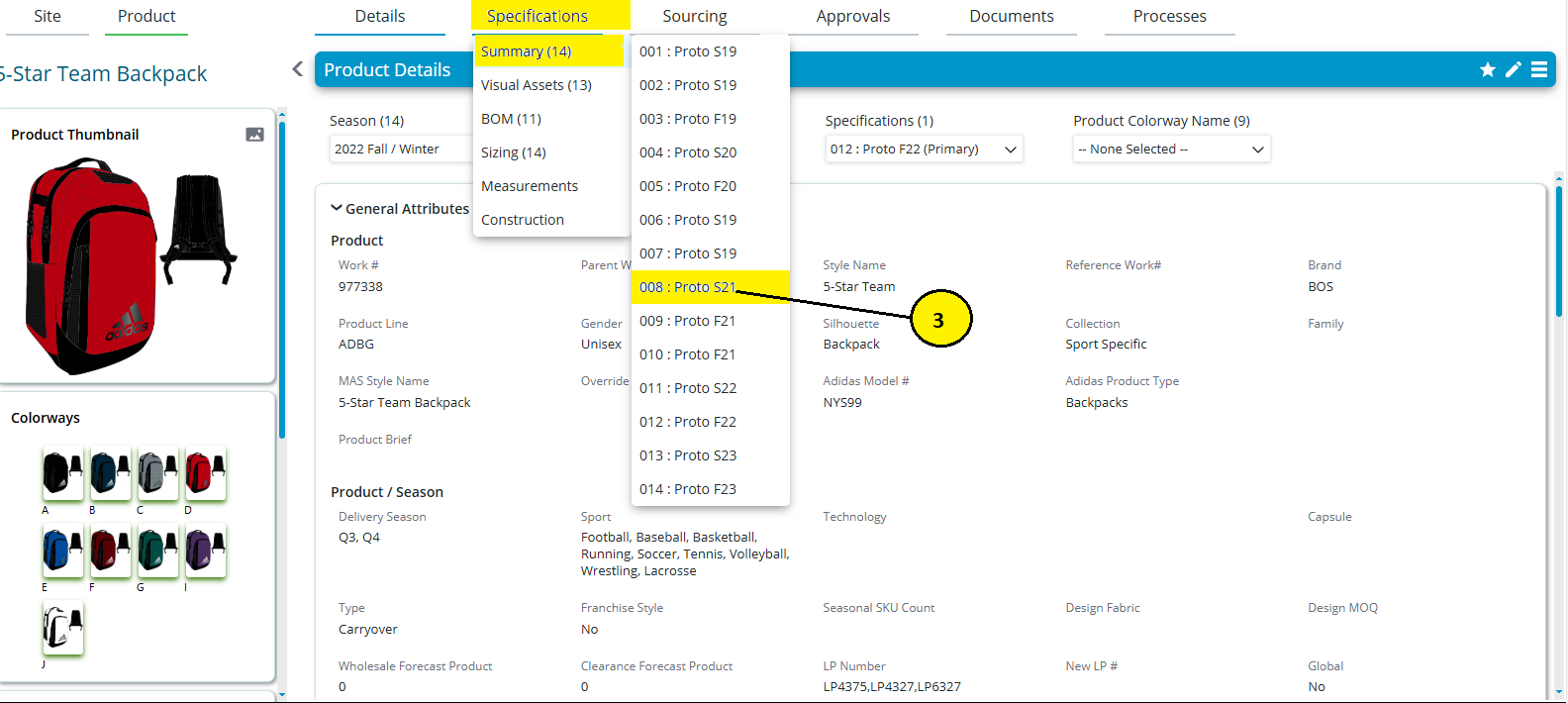Image resolution: width=1568 pixels, height=703 pixels.
Task: Select colorway F maroon backpack
Action: 110,551
